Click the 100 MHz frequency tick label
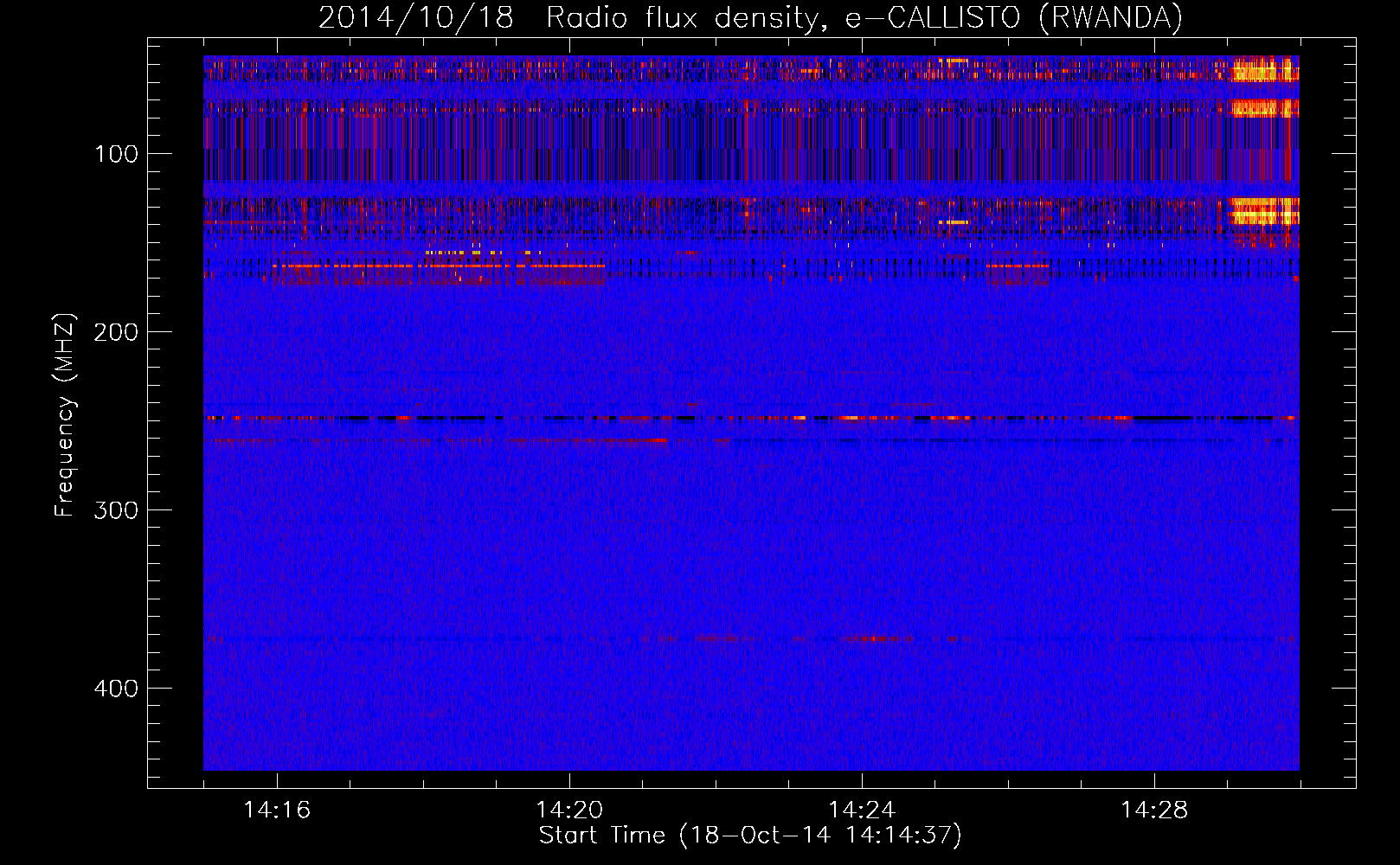1400x865 pixels. click(x=117, y=154)
